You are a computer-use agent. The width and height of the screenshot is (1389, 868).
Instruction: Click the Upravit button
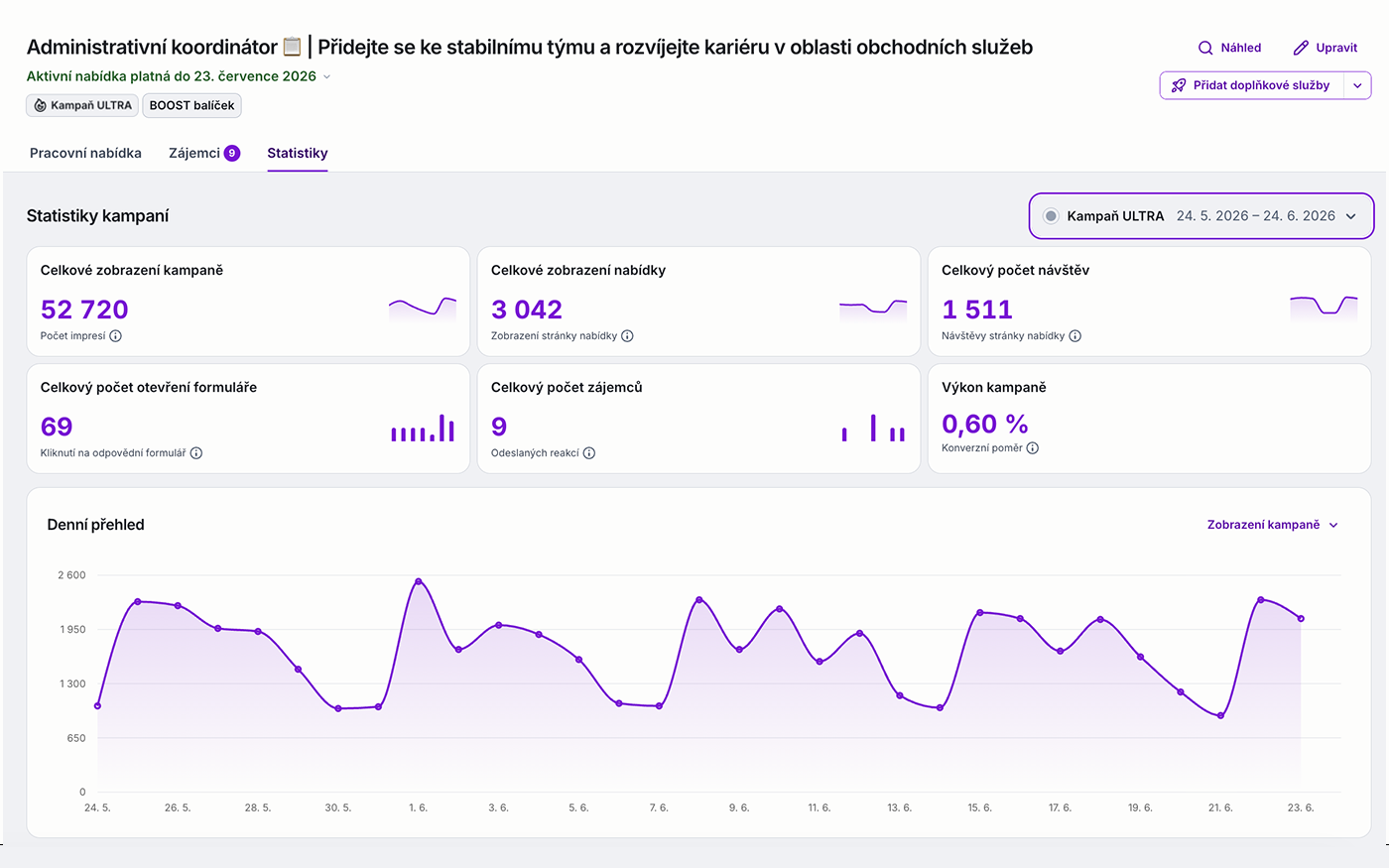tap(1326, 48)
